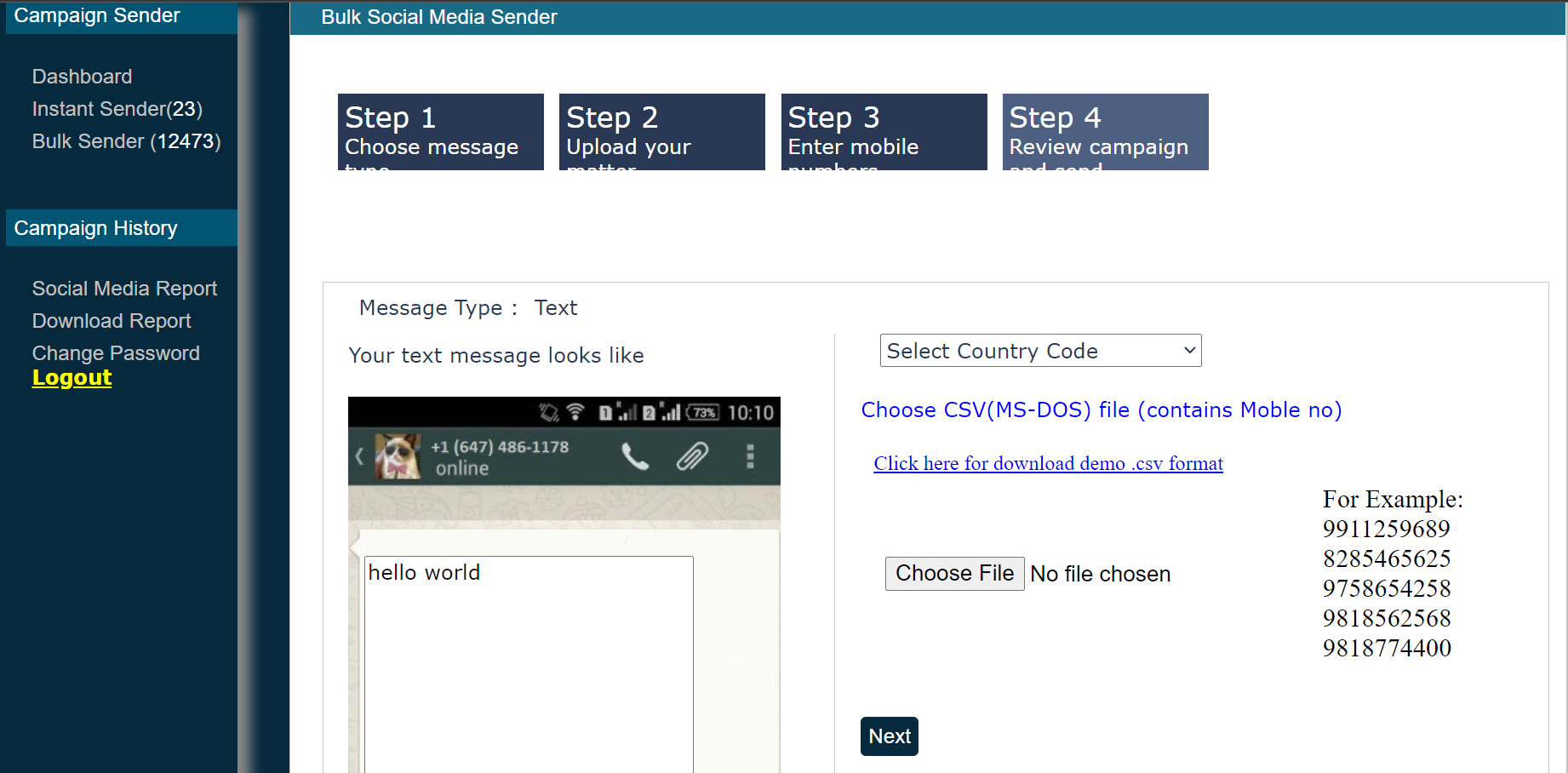This screenshot has height=773, width=1568.
Task: Select the Step 4 Review campaign tile
Action: click(1106, 132)
